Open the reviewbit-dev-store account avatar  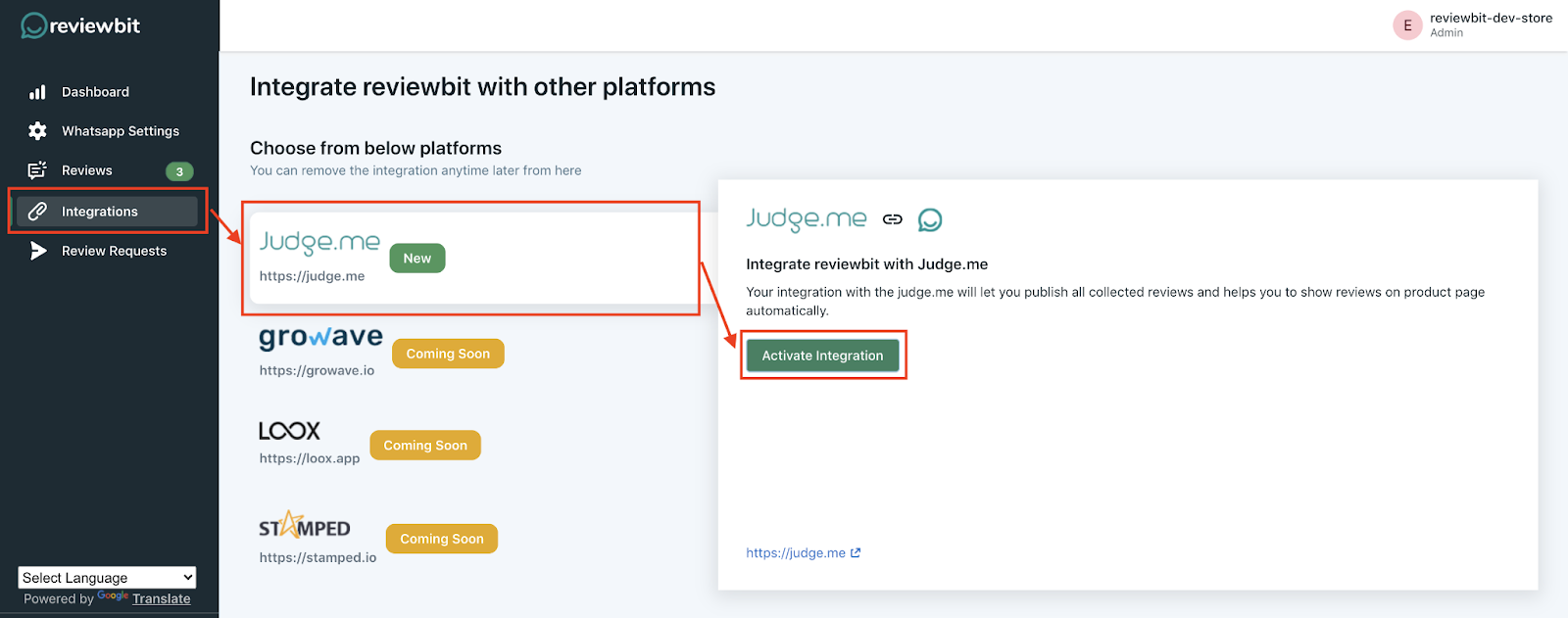tap(1407, 25)
